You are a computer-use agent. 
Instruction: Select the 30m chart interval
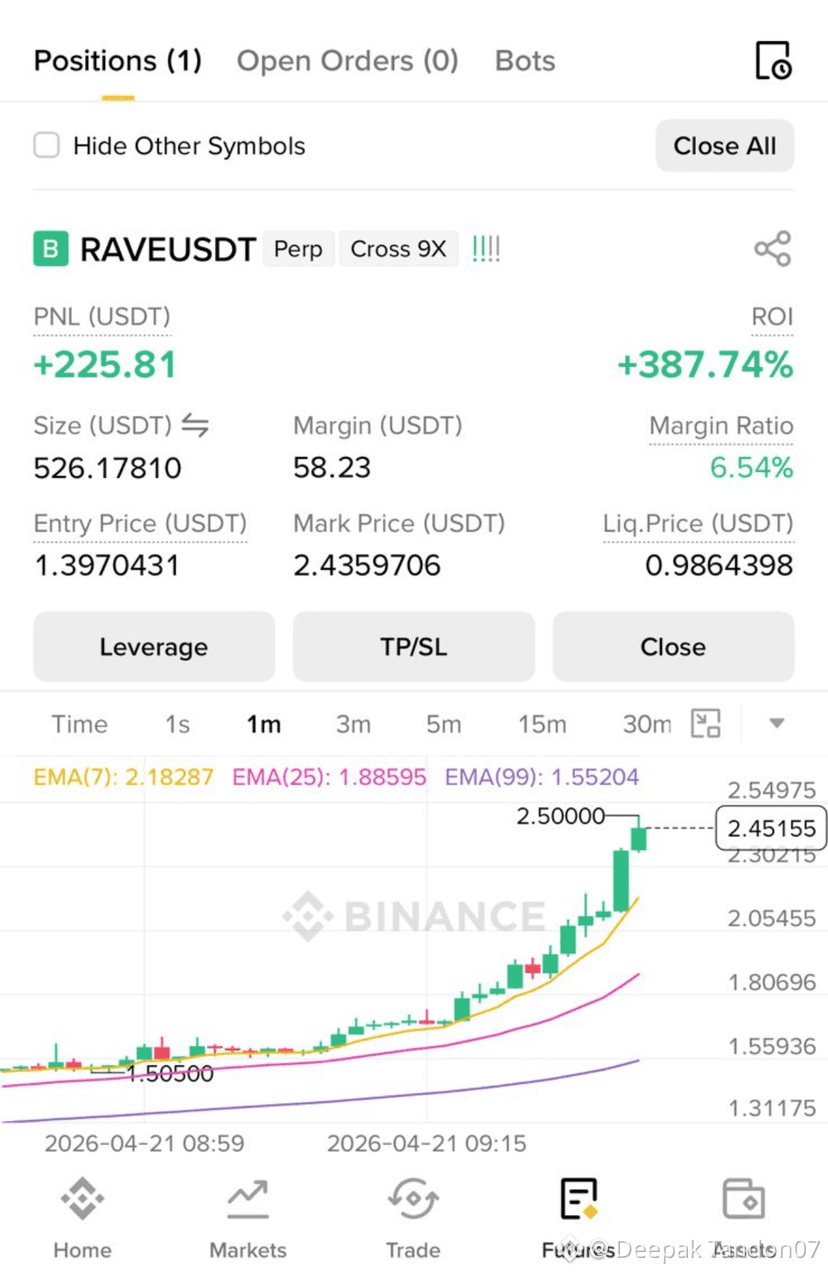[x=647, y=724]
